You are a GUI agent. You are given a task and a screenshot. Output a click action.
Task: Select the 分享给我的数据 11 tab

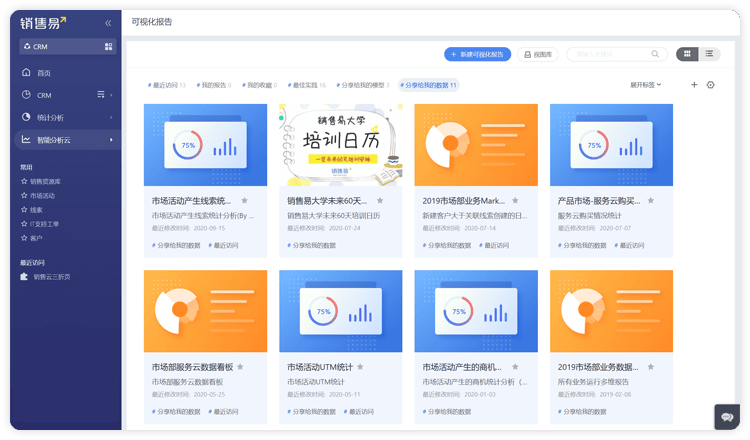[x=429, y=85]
